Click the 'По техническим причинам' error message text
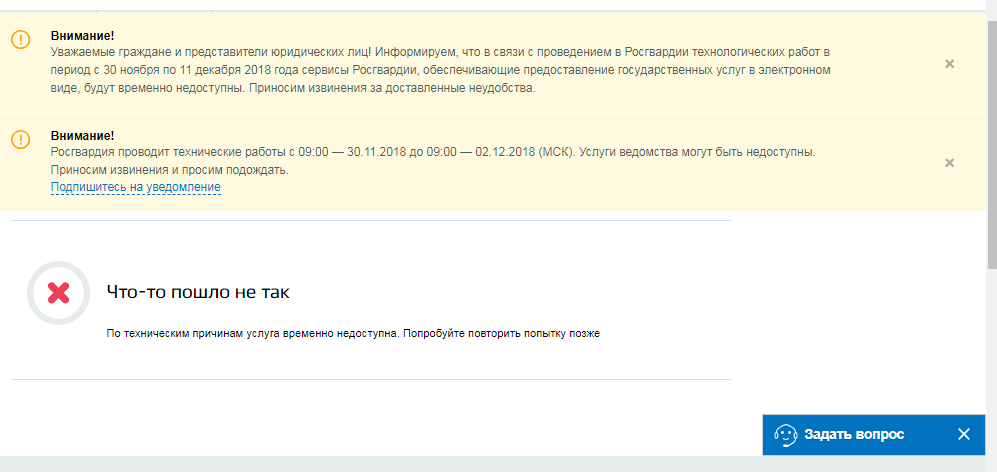This screenshot has width=997, height=472. [x=352, y=333]
